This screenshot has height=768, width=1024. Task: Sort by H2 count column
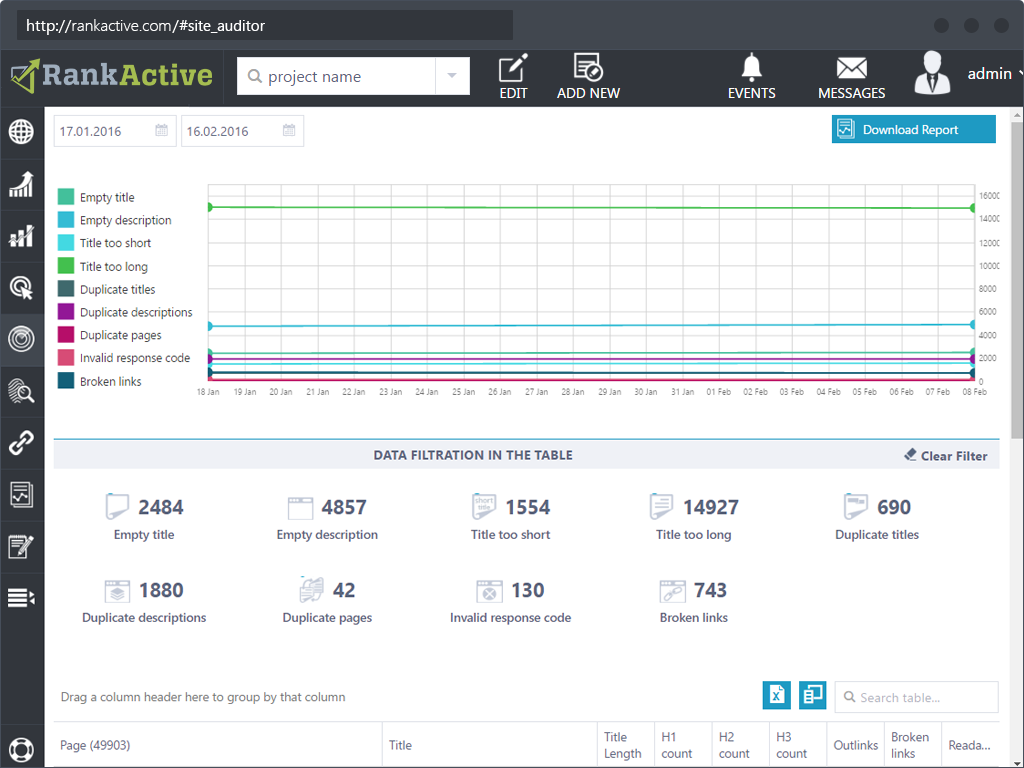coord(741,745)
